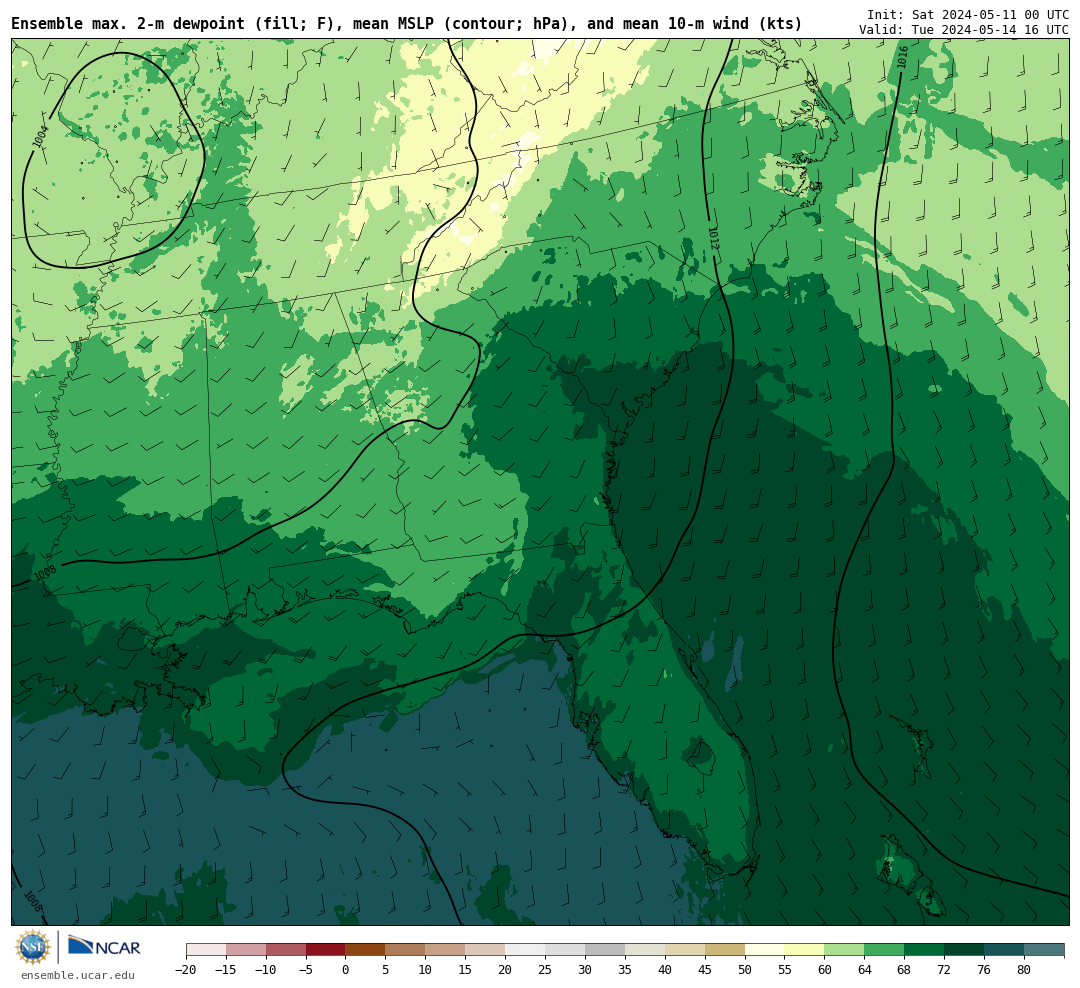
Task: Pick the color swatch between 20 and 25
Action: coord(526,950)
